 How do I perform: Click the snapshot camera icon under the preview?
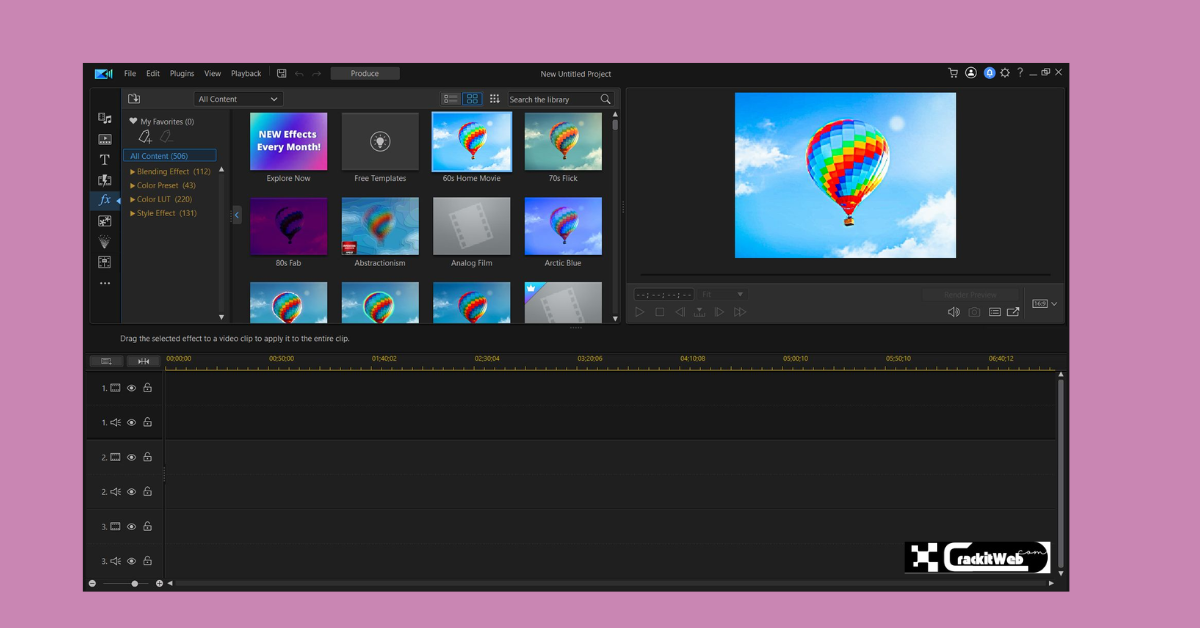[x=972, y=311]
